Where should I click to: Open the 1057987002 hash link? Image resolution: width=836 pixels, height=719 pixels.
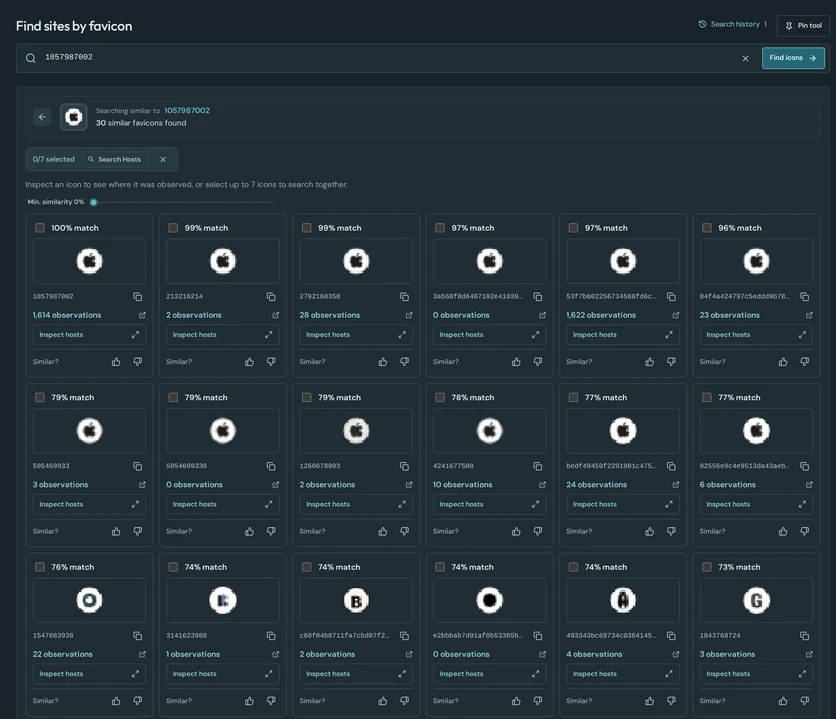tap(187, 110)
